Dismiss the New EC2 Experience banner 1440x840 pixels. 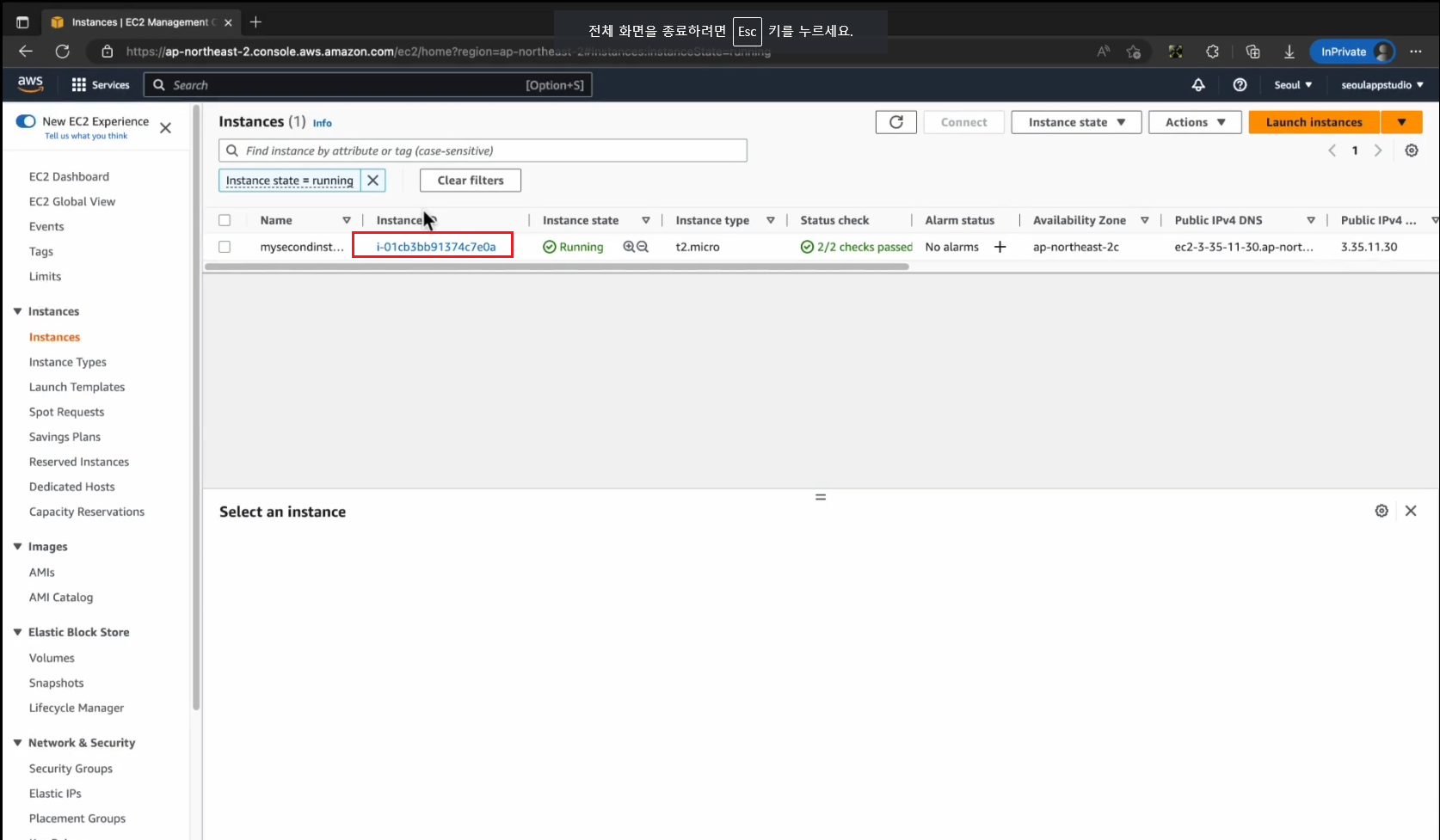(166, 128)
